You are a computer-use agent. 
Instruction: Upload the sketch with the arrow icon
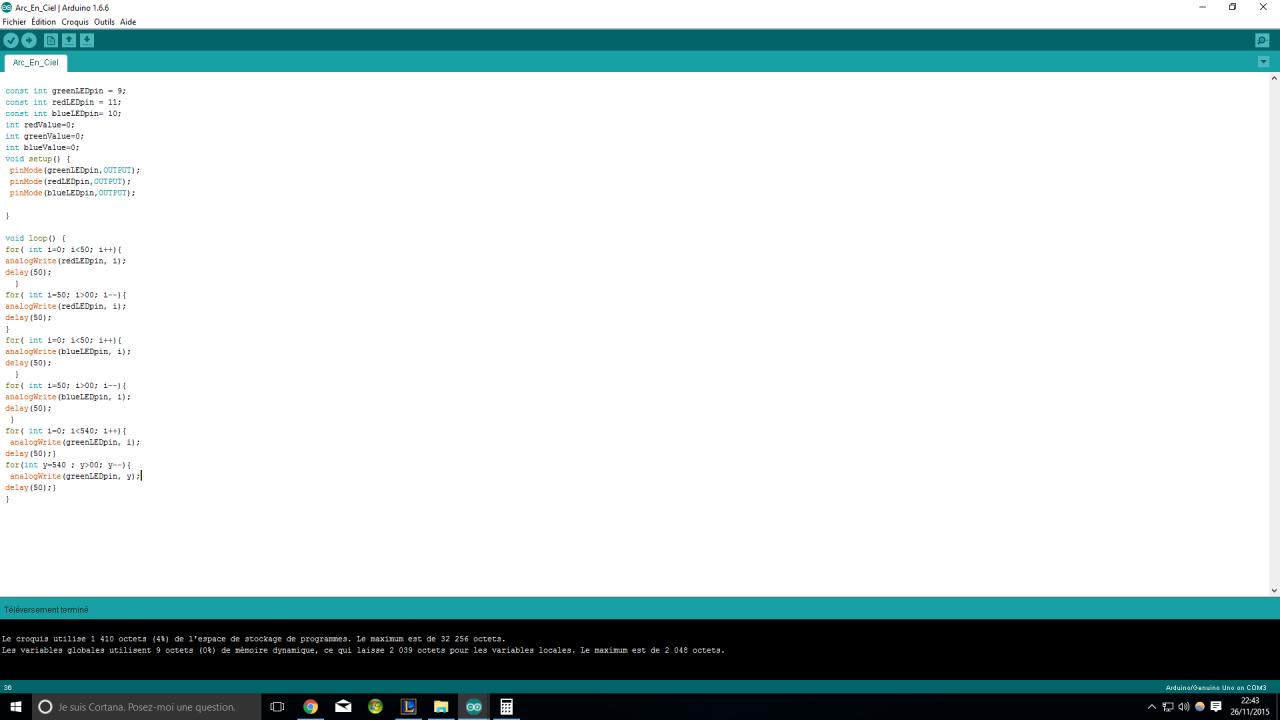(x=29, y=40)
